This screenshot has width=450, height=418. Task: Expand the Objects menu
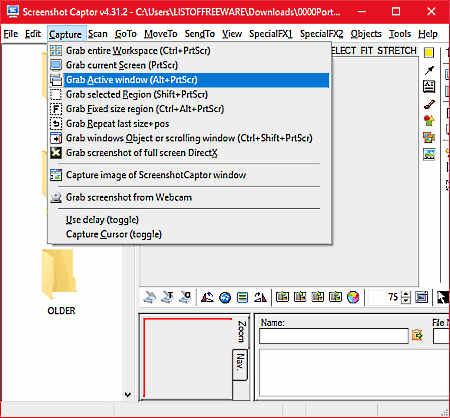[366, 34]
